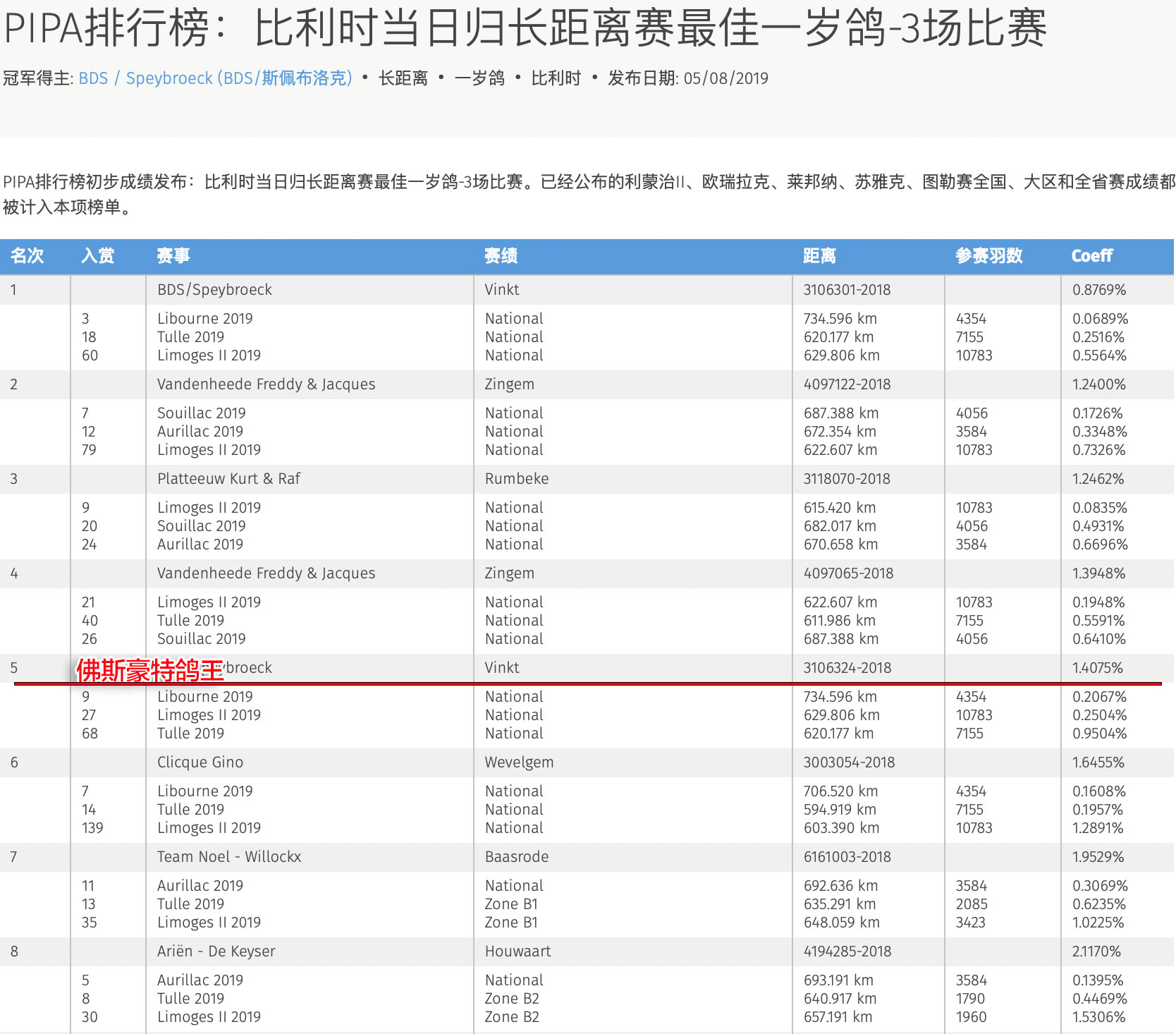The height and width of the screenshot is (1034, 1176).
Task: Select coefficient 1.2400% in rank 2
Action: [x=1099, y=384]
